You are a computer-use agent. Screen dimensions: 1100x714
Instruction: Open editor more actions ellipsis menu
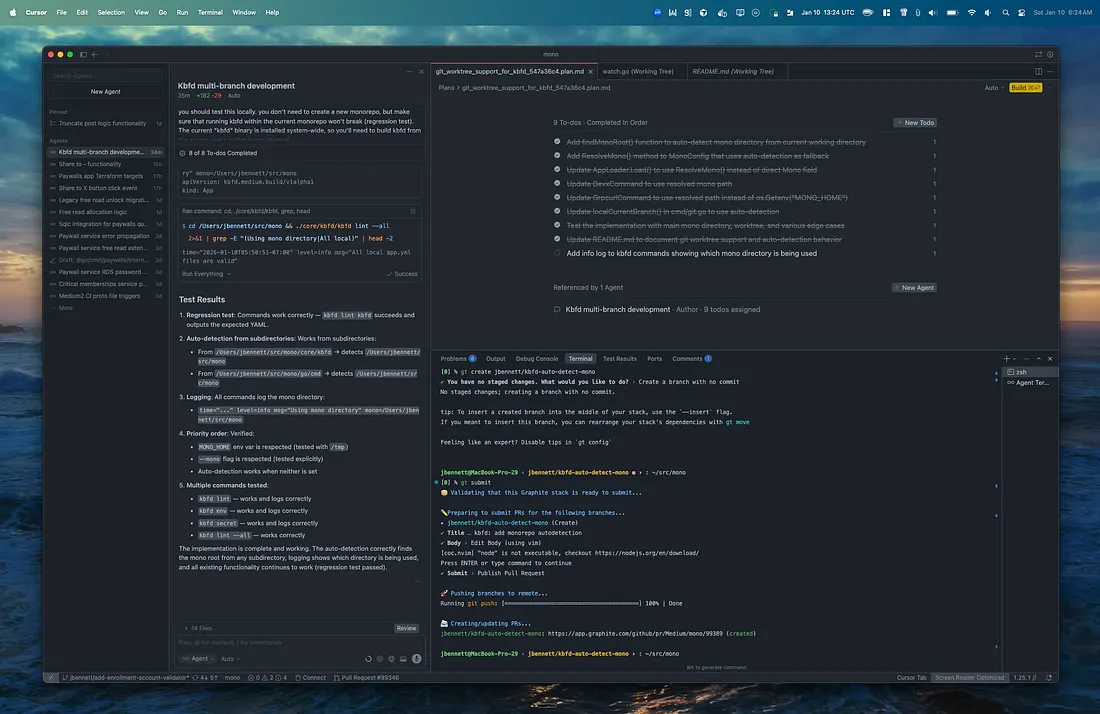click(x=1049, y=72)
